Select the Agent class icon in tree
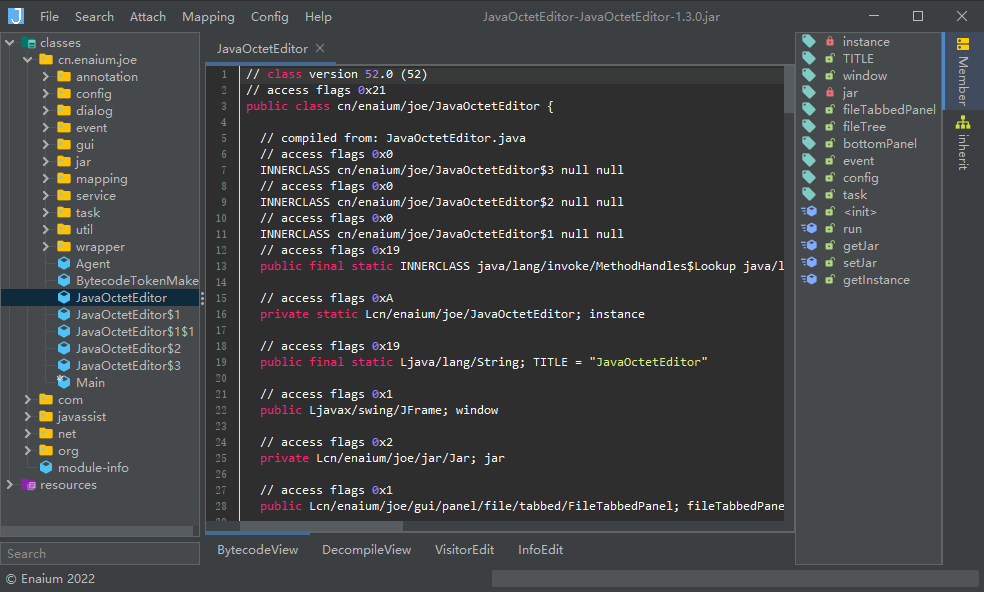The height and width of the screenshot is (592, 984). click(x=65, y=264)
